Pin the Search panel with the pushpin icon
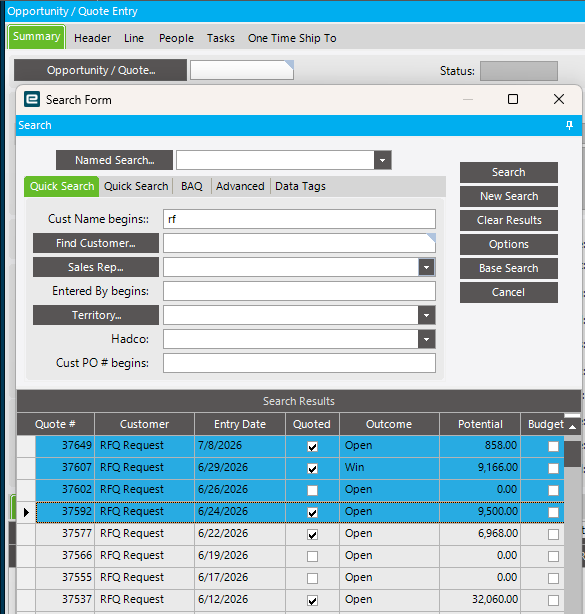The width and height of the screenshot is (585, 614). coord(569,125)
